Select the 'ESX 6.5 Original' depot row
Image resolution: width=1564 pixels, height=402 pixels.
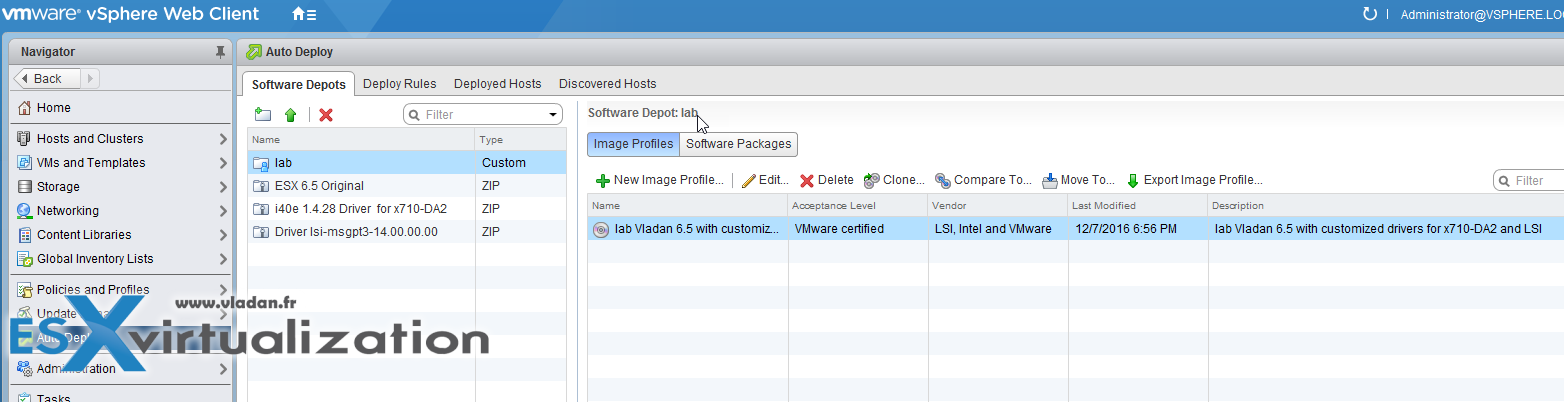[407, 186]
